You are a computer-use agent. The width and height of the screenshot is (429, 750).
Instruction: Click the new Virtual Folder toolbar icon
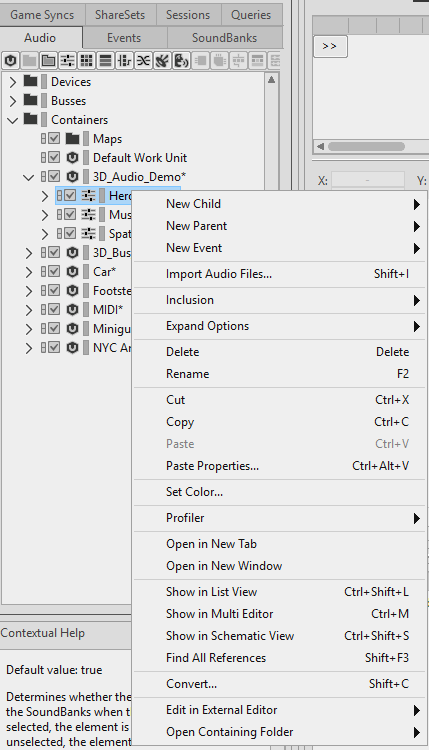(x=48, y=61)
